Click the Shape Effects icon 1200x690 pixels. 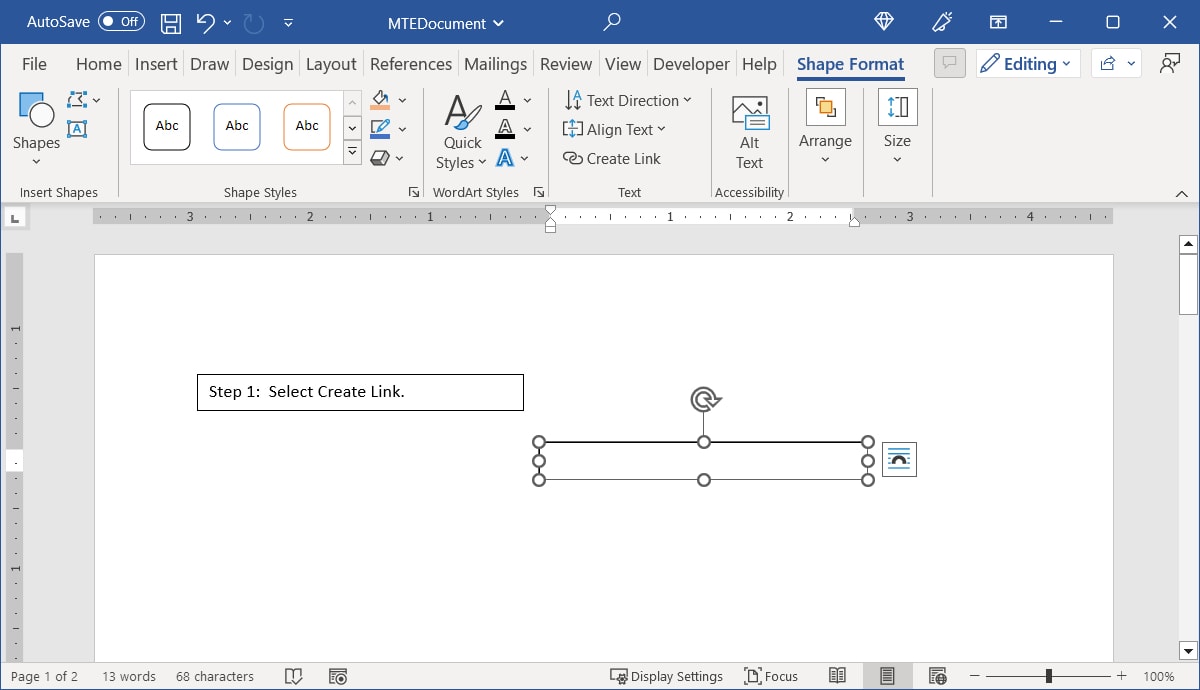(x=380, y=158)
